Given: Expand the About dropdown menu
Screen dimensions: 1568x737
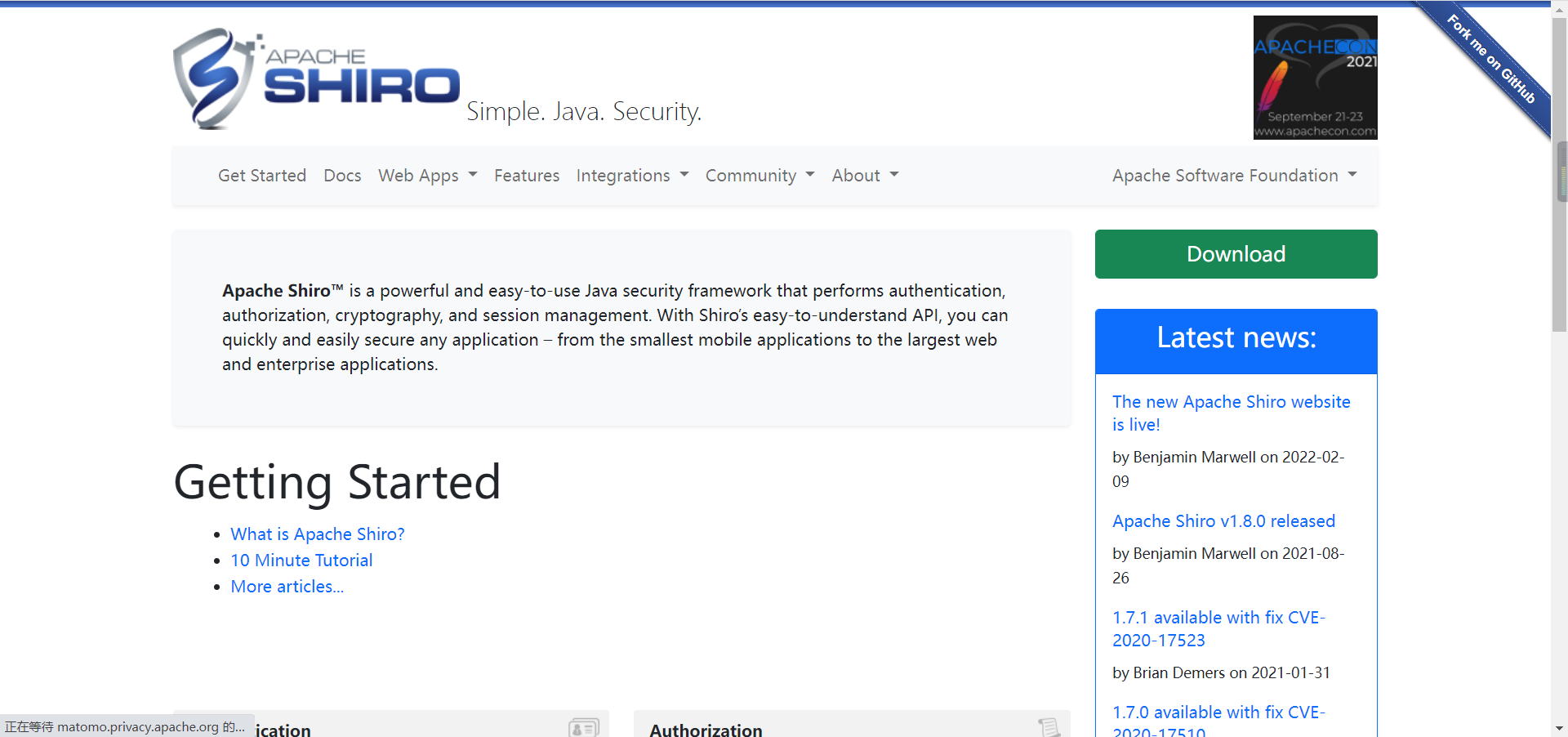Looking at the screenshot, I should click(865, 176).
